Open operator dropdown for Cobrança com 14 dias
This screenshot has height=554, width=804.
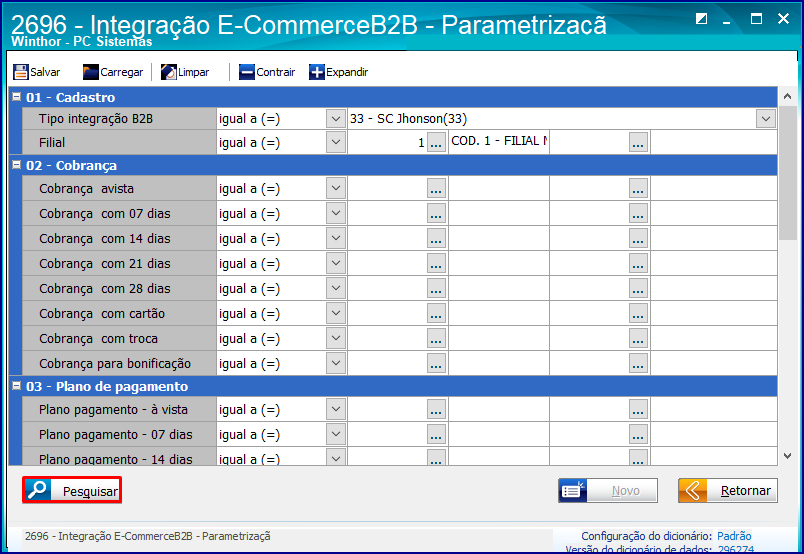click(x=336, y=239)
